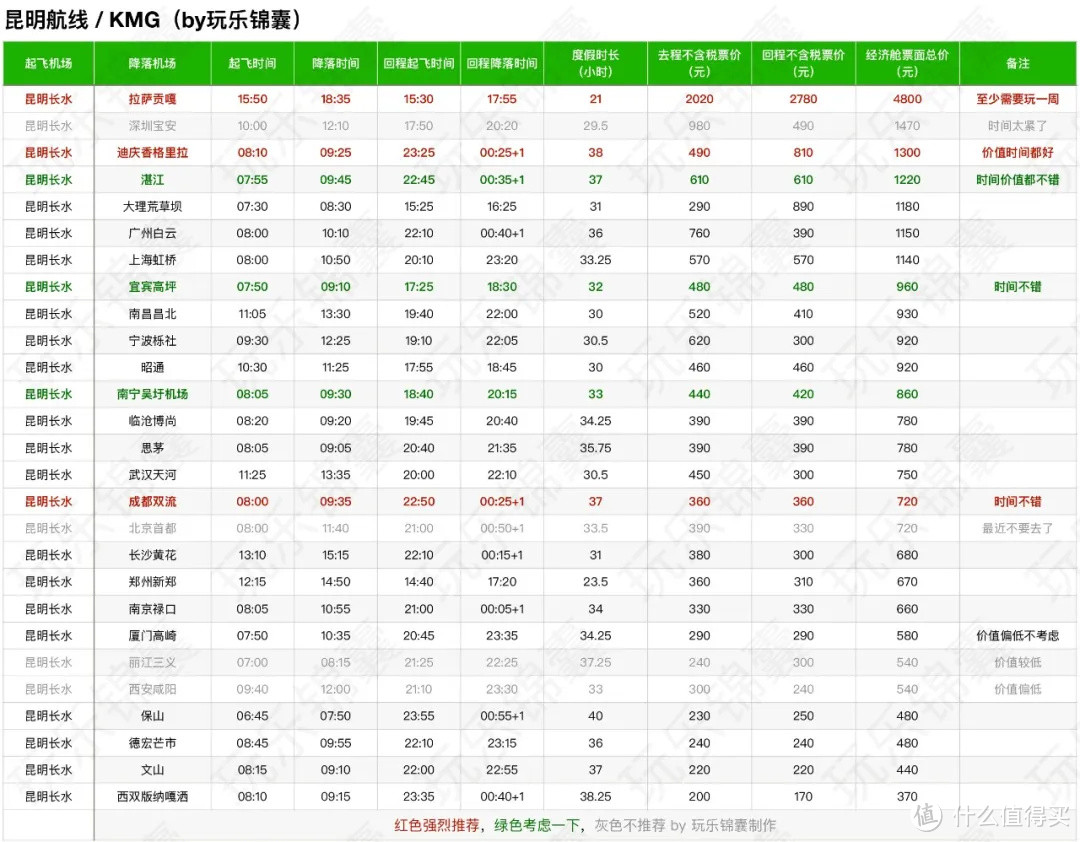
Task: Click the 降落机场 column header
Action: point(152,63)
